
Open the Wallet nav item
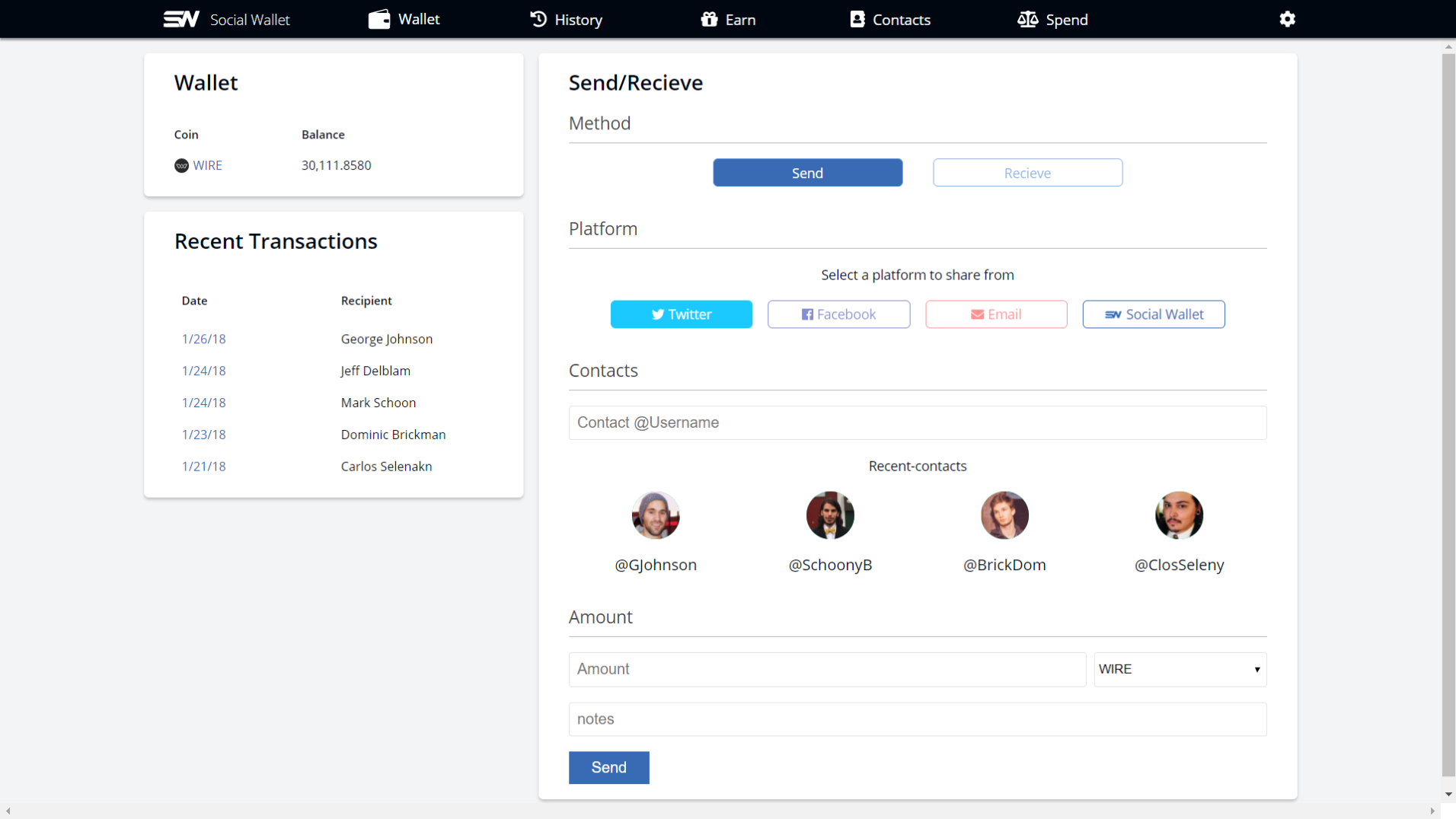(404, 19)
